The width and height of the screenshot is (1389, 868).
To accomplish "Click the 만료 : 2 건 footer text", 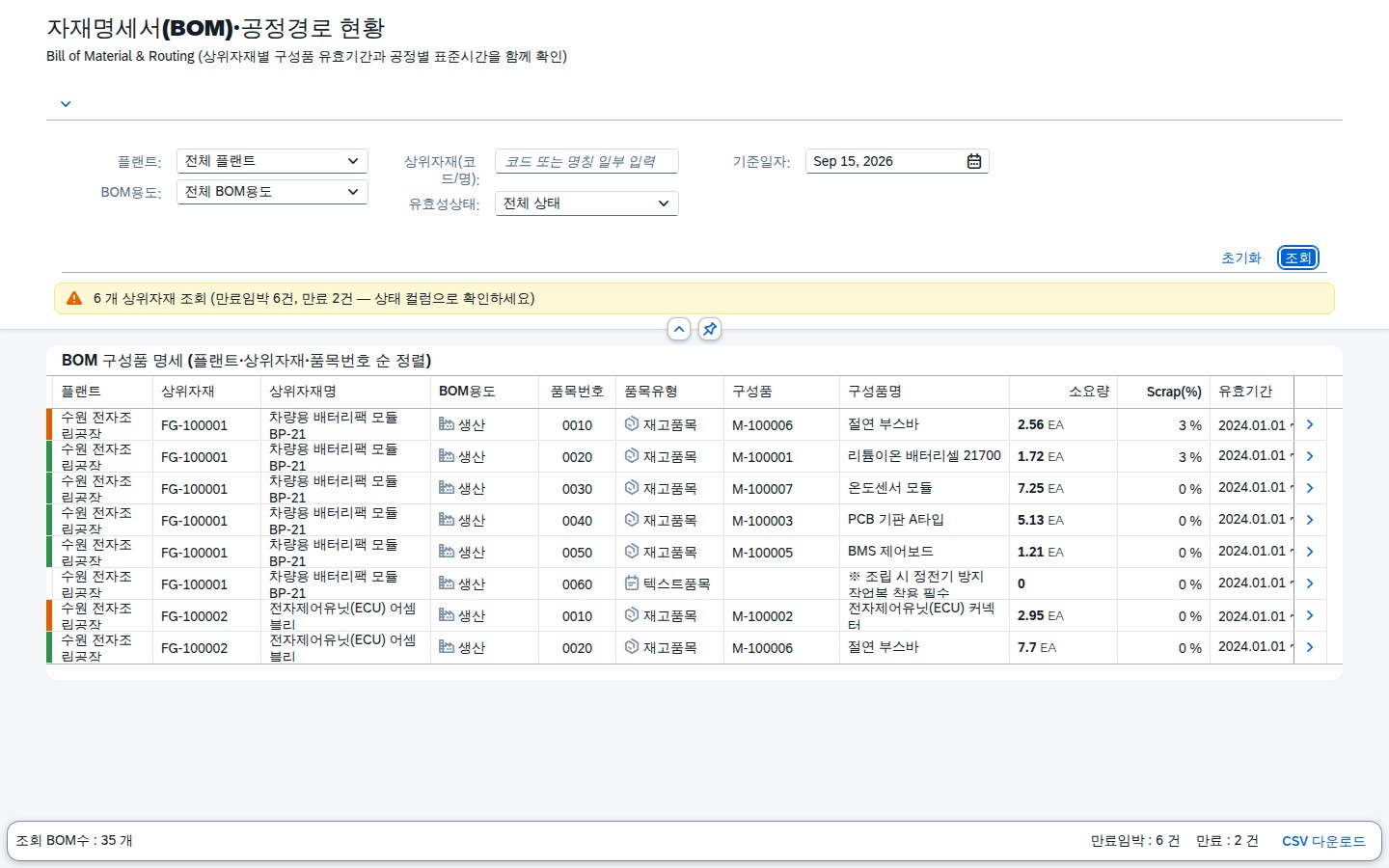I will [1227, 841].
